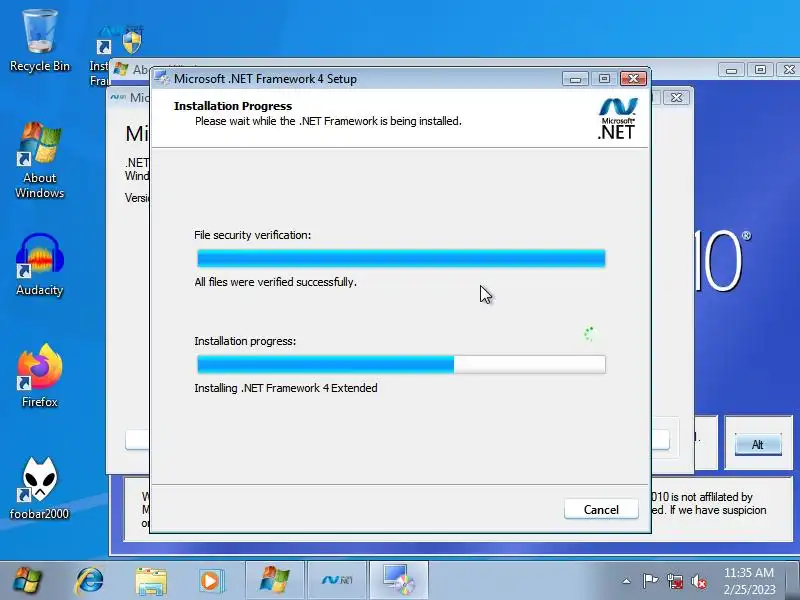Open the network status tray icon
800x600 pixels.
675,581
